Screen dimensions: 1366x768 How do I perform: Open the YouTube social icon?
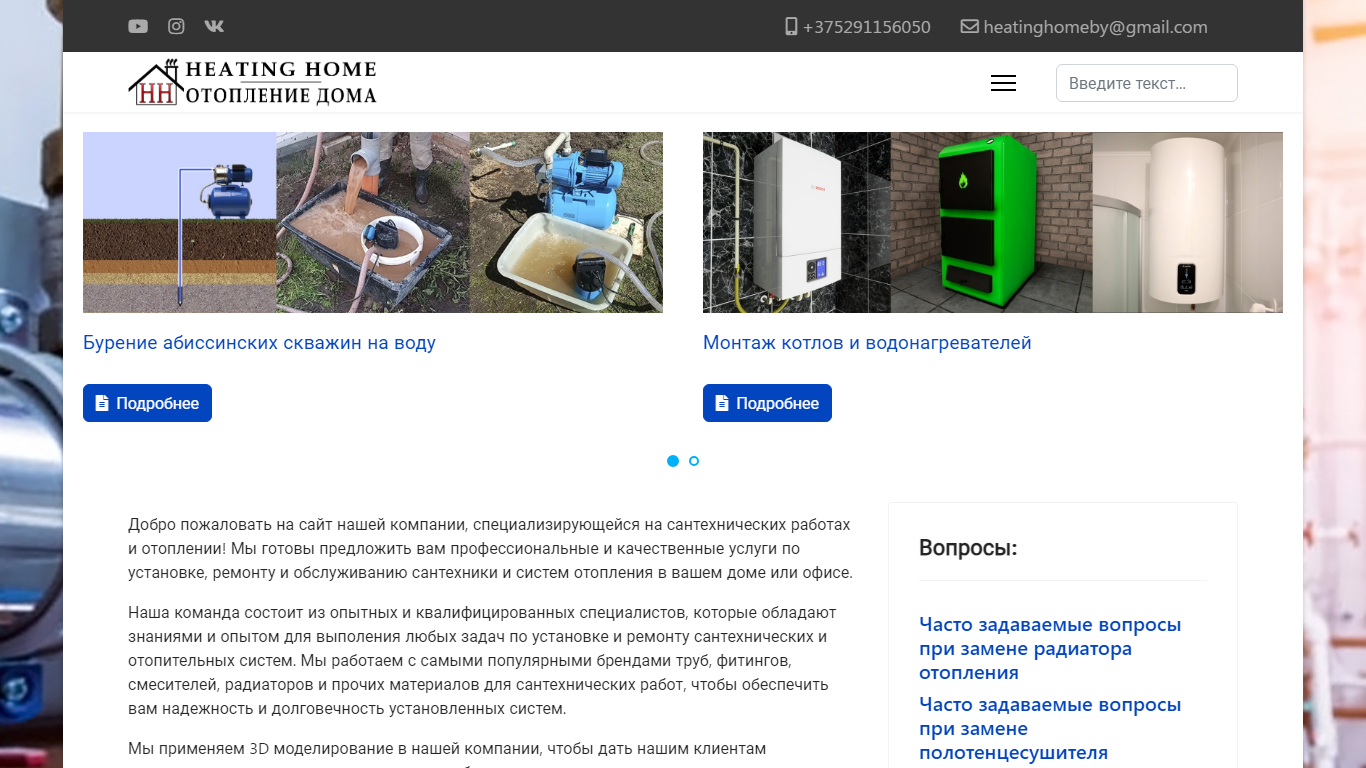click(x=138, y=27)
